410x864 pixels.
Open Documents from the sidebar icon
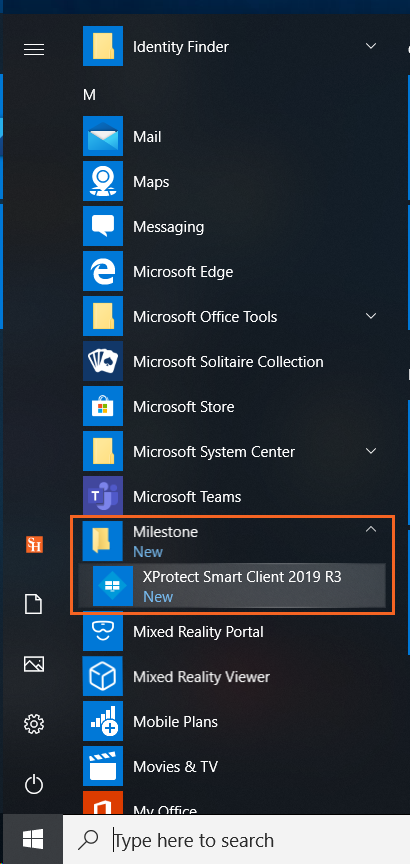tap(34, 604)
